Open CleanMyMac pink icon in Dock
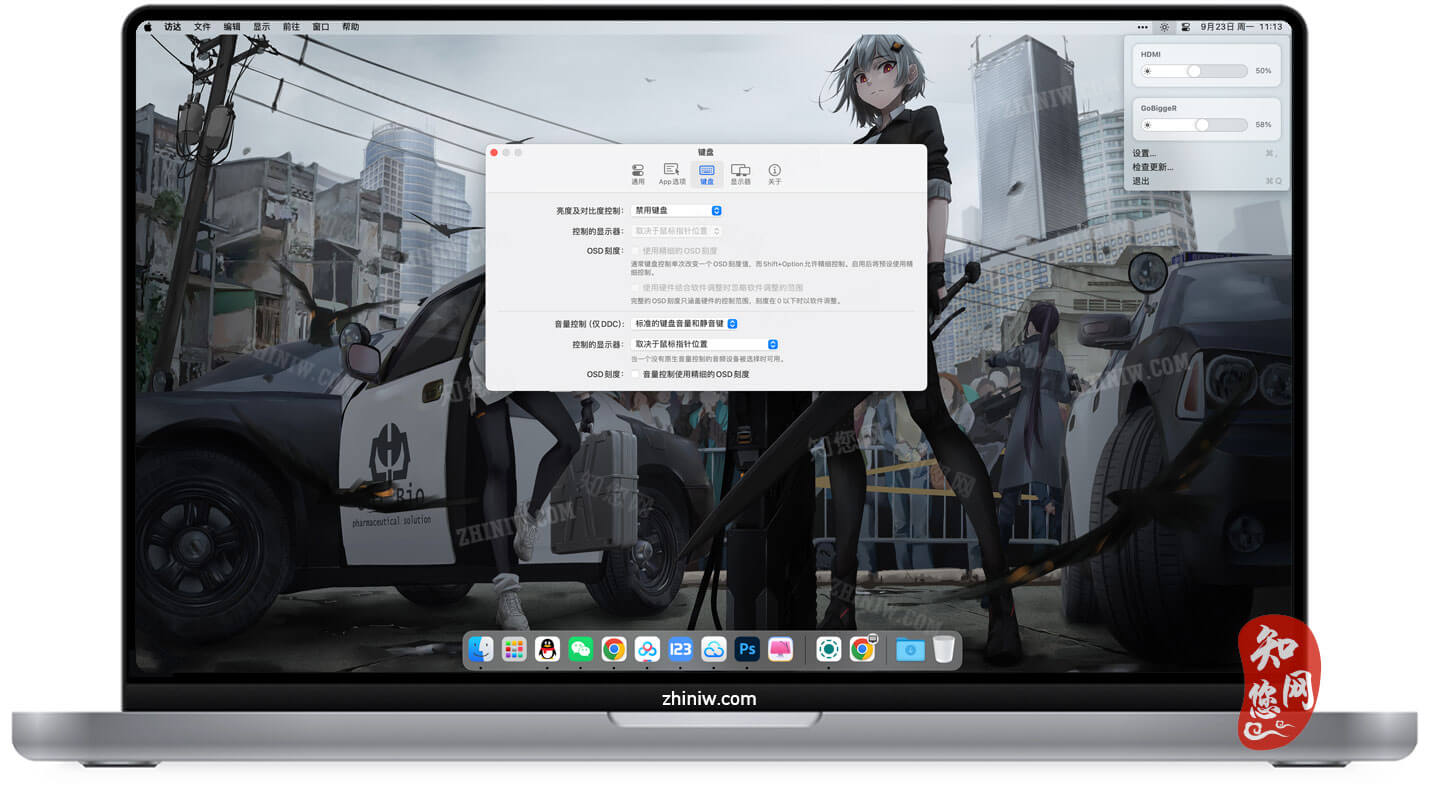 click(x=780, y=650)
